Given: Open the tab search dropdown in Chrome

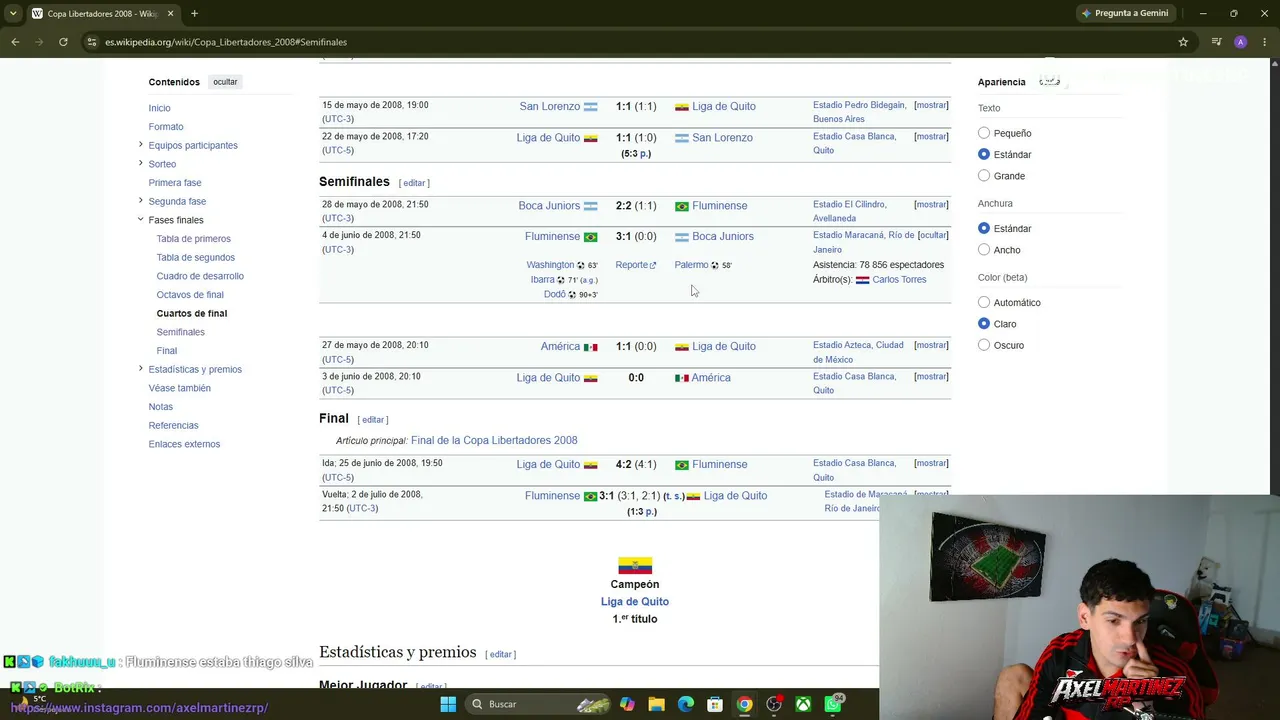Looking at the screenshot, I should pyautogui.click(x=13, y=13).
